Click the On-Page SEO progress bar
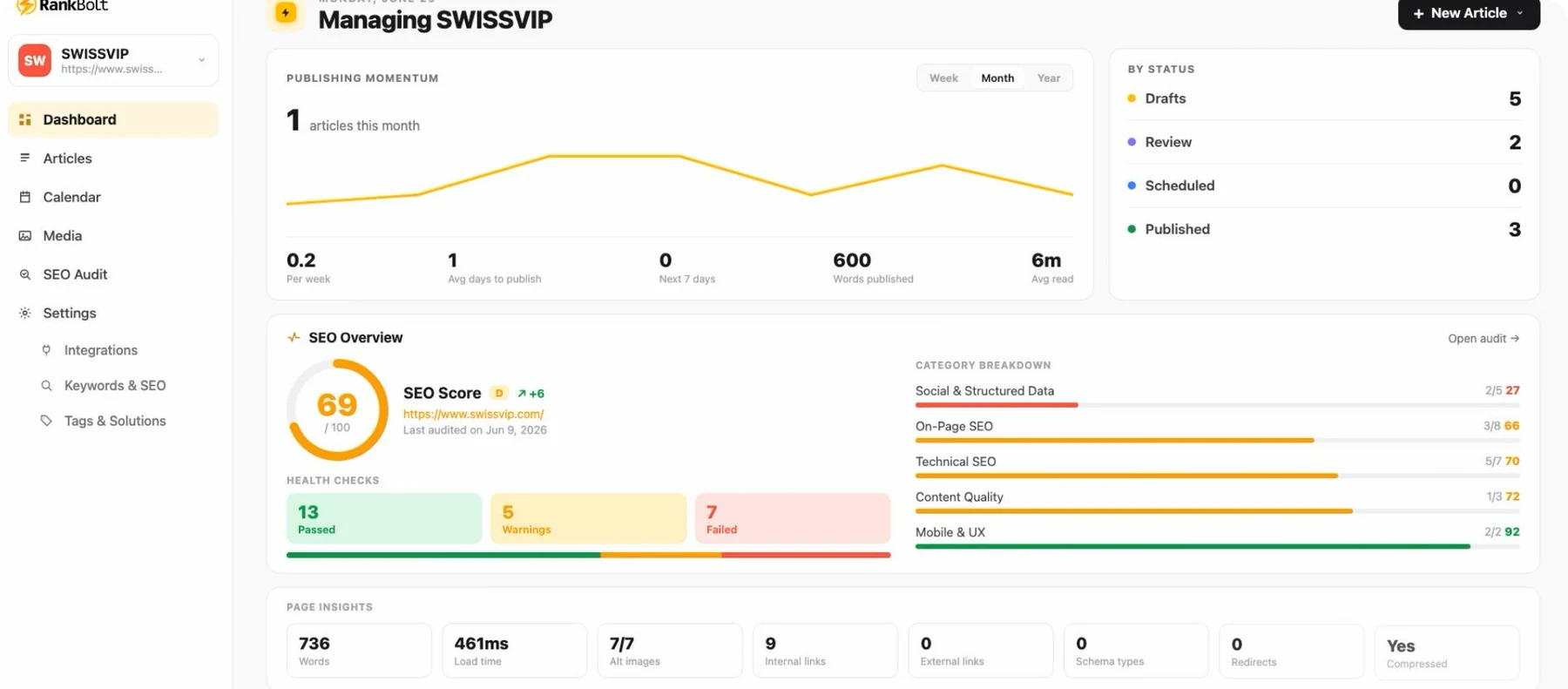Image resolution: width=1568 pixels, height=689 pixels. click(x=1218, y=441)
